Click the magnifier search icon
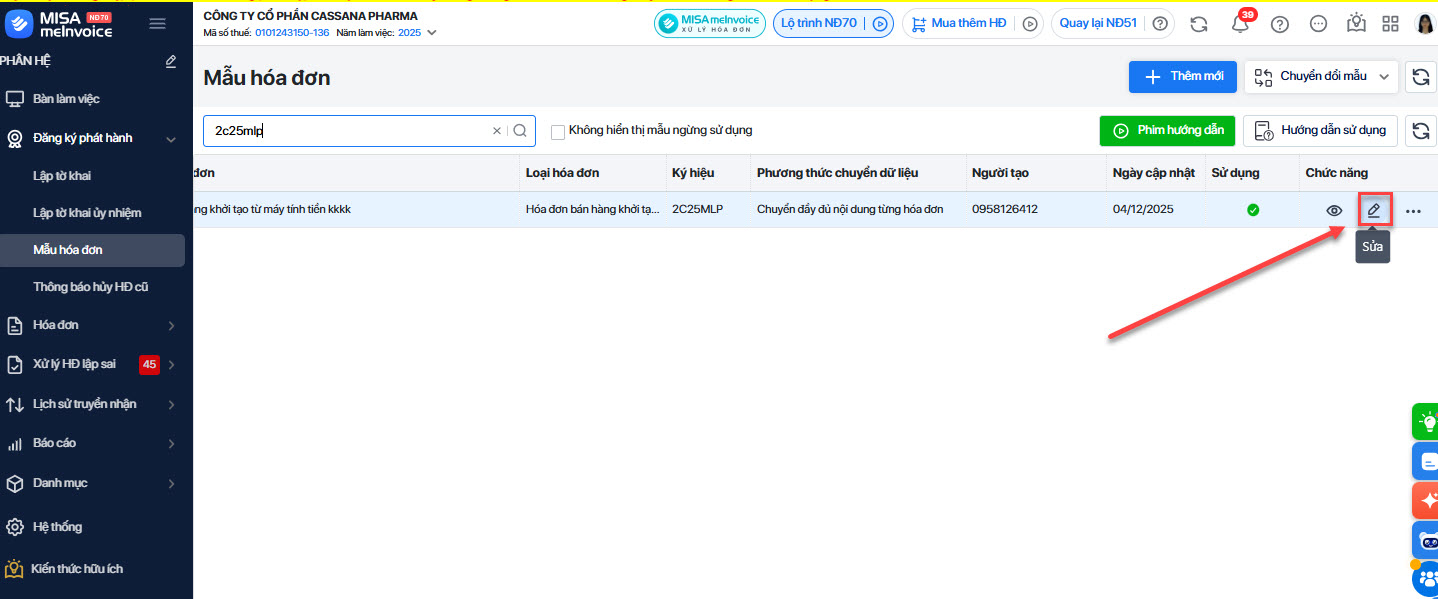Screen dimensions: 1438x599 [520, 131]
